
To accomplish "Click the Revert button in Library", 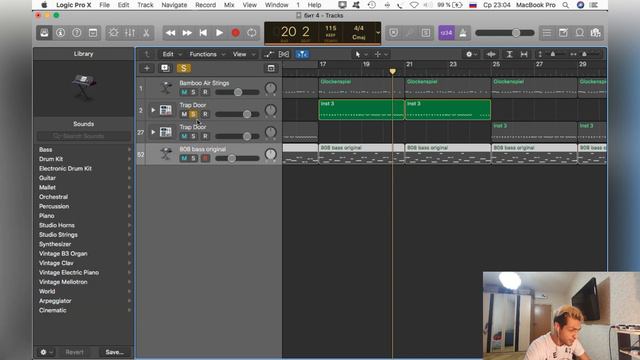I will (x=74, y=352).
